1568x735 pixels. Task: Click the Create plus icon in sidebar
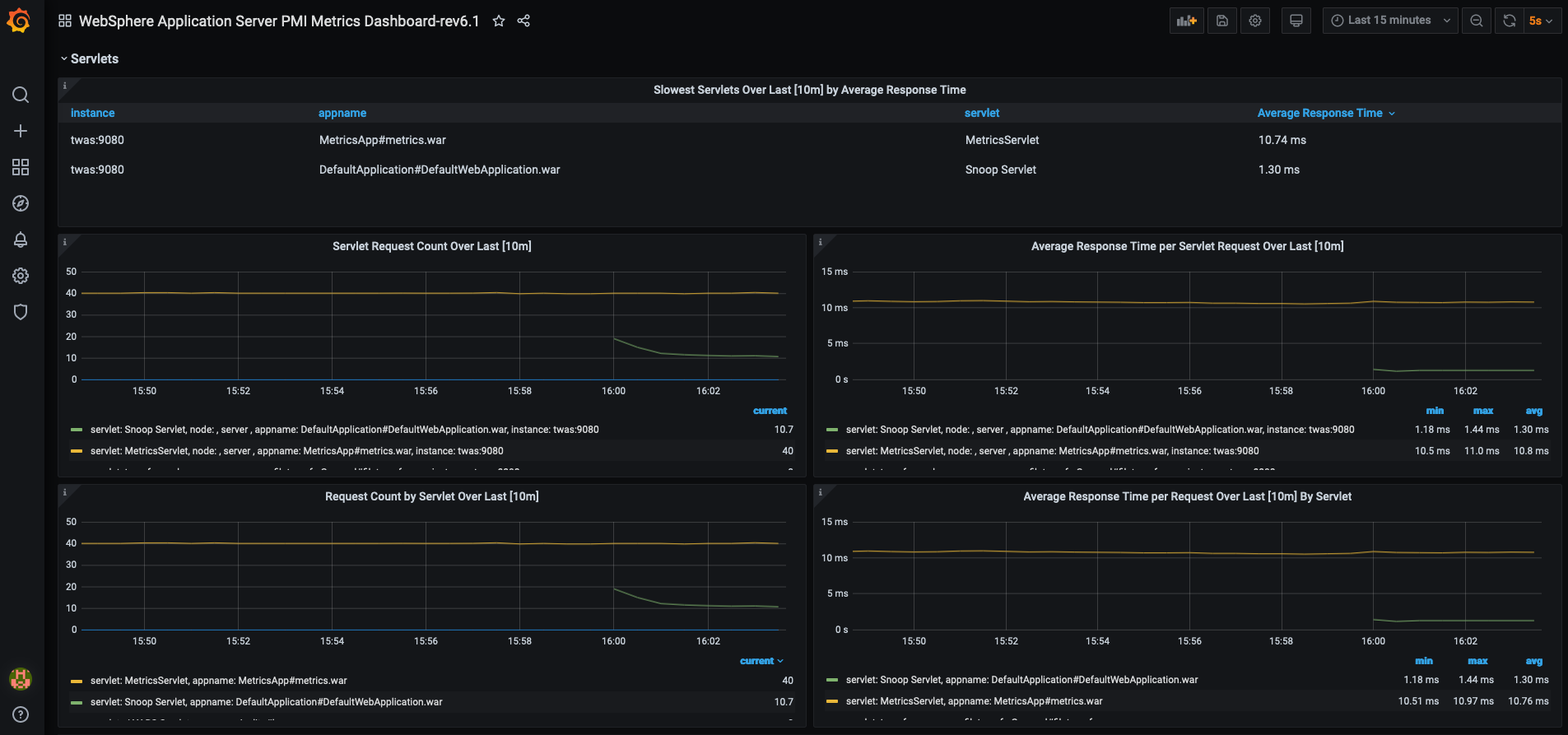[21, 131]
